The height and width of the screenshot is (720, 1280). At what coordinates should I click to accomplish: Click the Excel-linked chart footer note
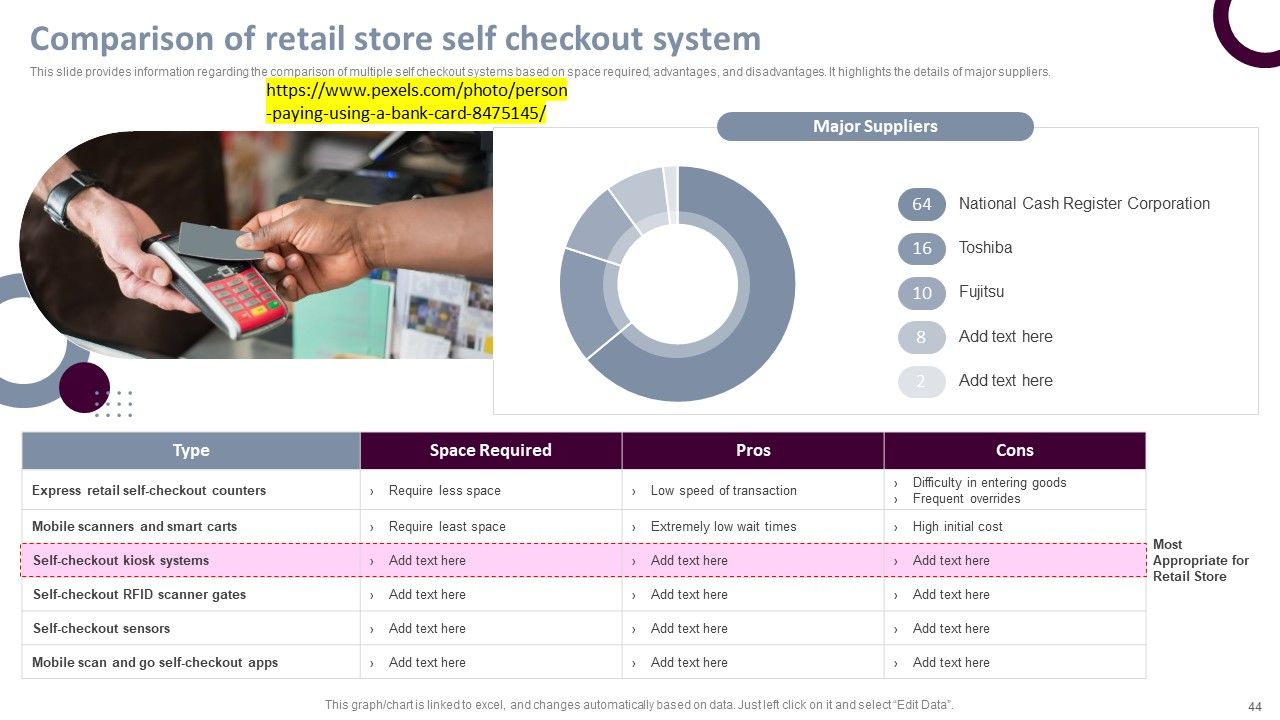[x=639, y=705]
